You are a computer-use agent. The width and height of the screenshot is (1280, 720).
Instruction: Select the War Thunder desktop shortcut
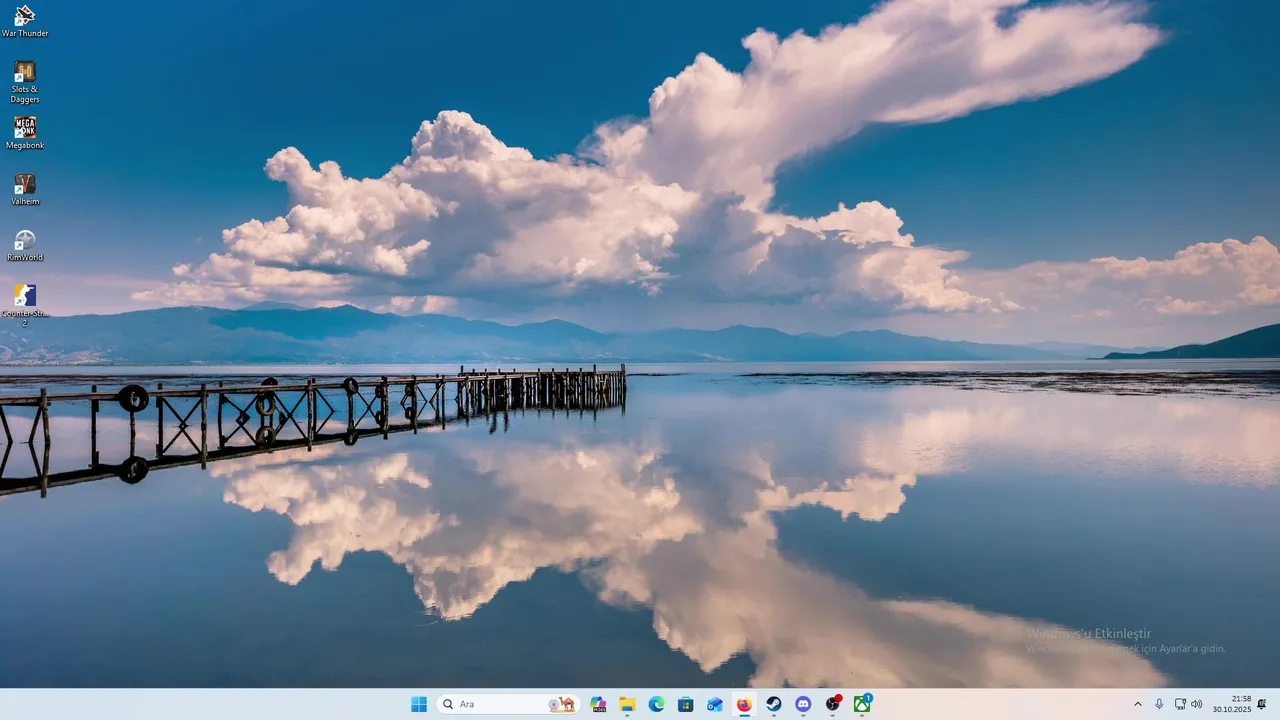25,21
